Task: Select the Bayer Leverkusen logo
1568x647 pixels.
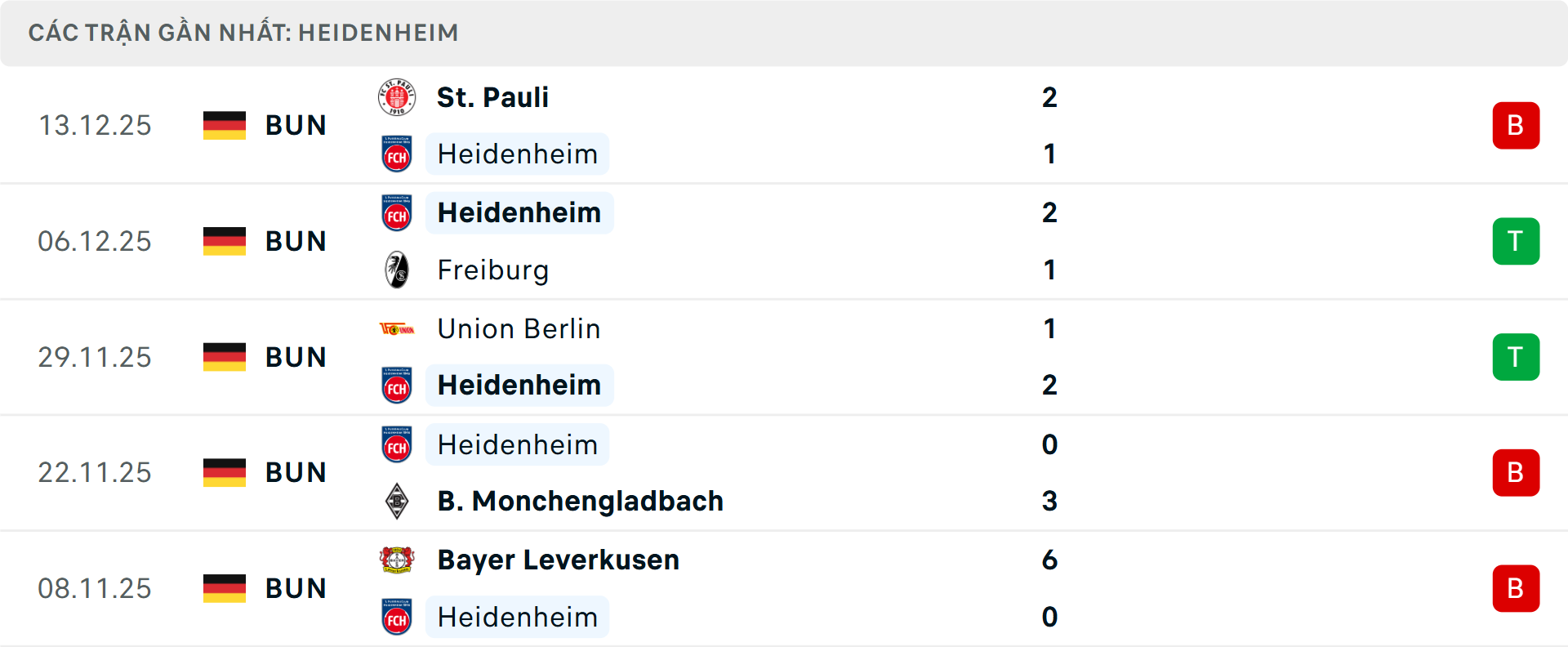Action: pyautogui.click(x=396, y=560)
